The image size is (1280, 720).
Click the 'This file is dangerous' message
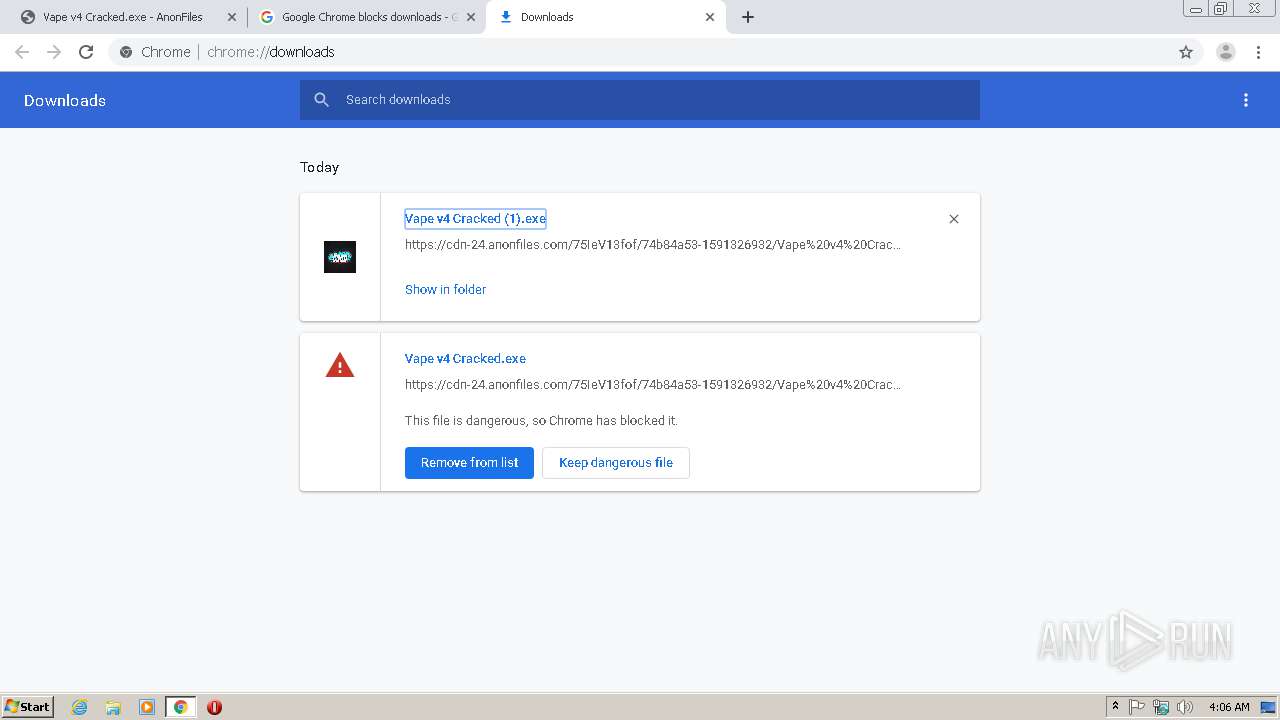click(541, 421)
